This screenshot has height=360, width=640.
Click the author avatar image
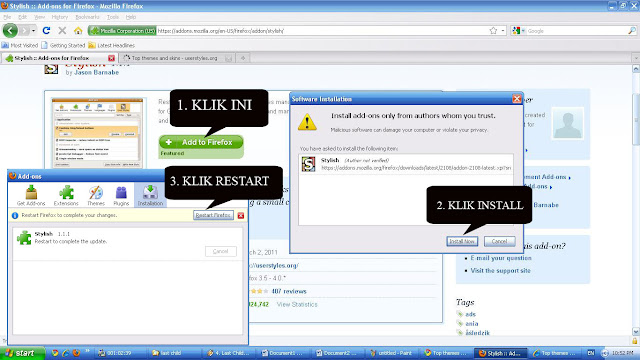point(568,123)
